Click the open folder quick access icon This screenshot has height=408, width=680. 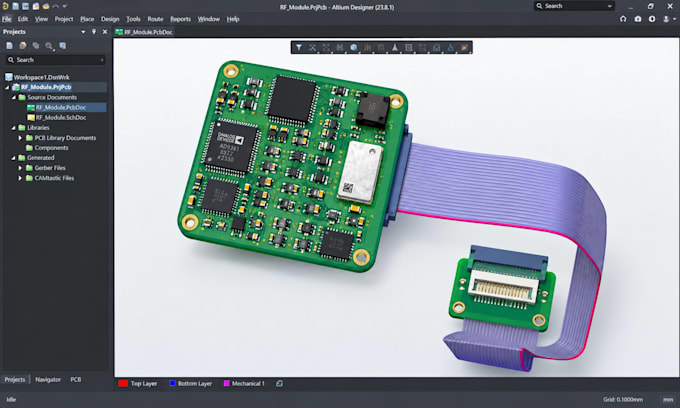[46, 7]
